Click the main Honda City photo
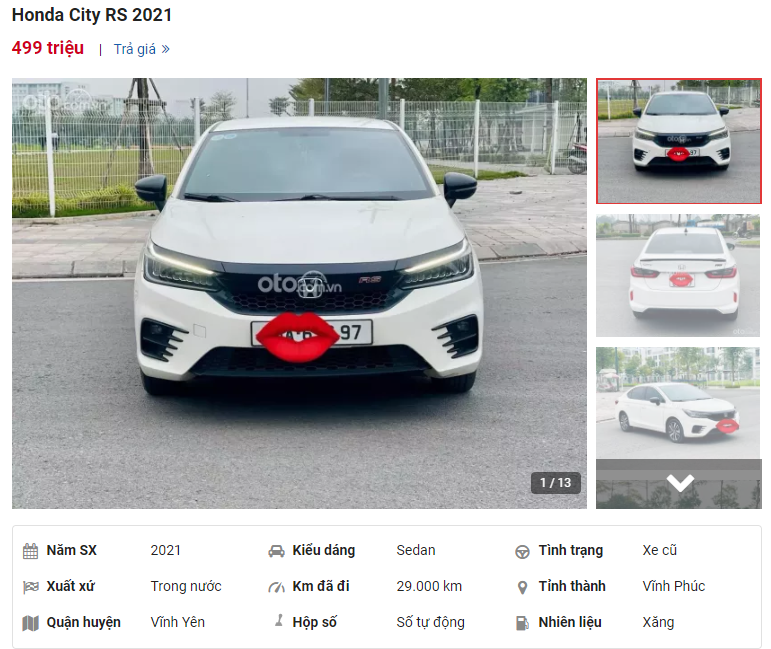Screen dimensions: 771x649 coord(299,293)
